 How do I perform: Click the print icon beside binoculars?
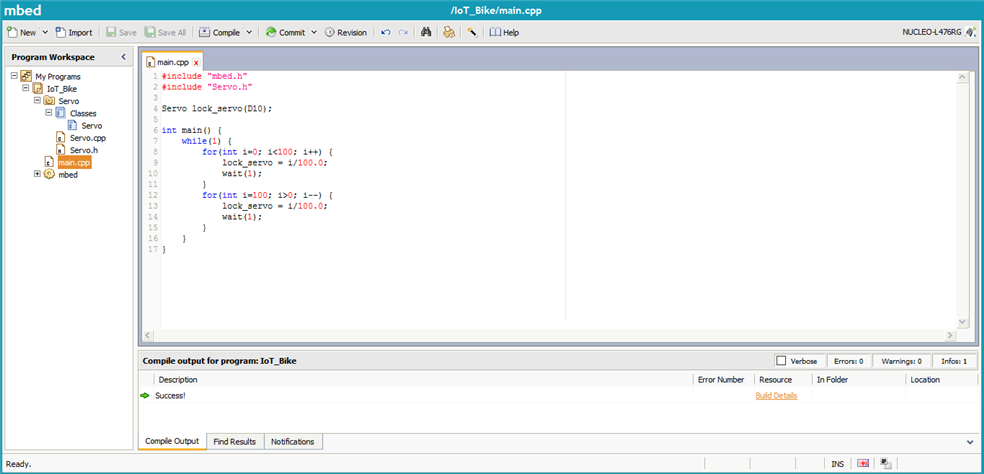tap(449, 32)
